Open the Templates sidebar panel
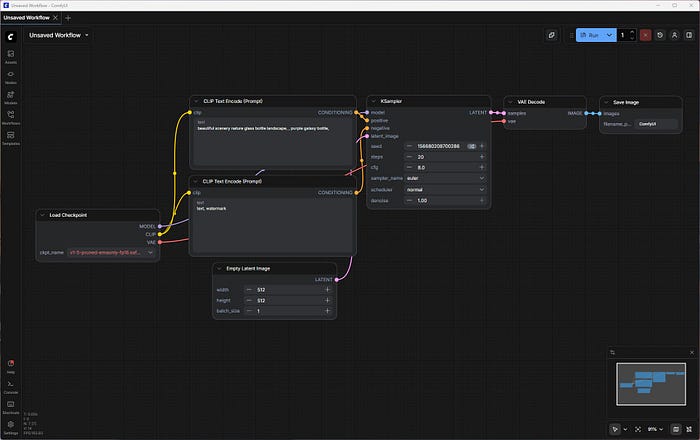 [11, 138]
